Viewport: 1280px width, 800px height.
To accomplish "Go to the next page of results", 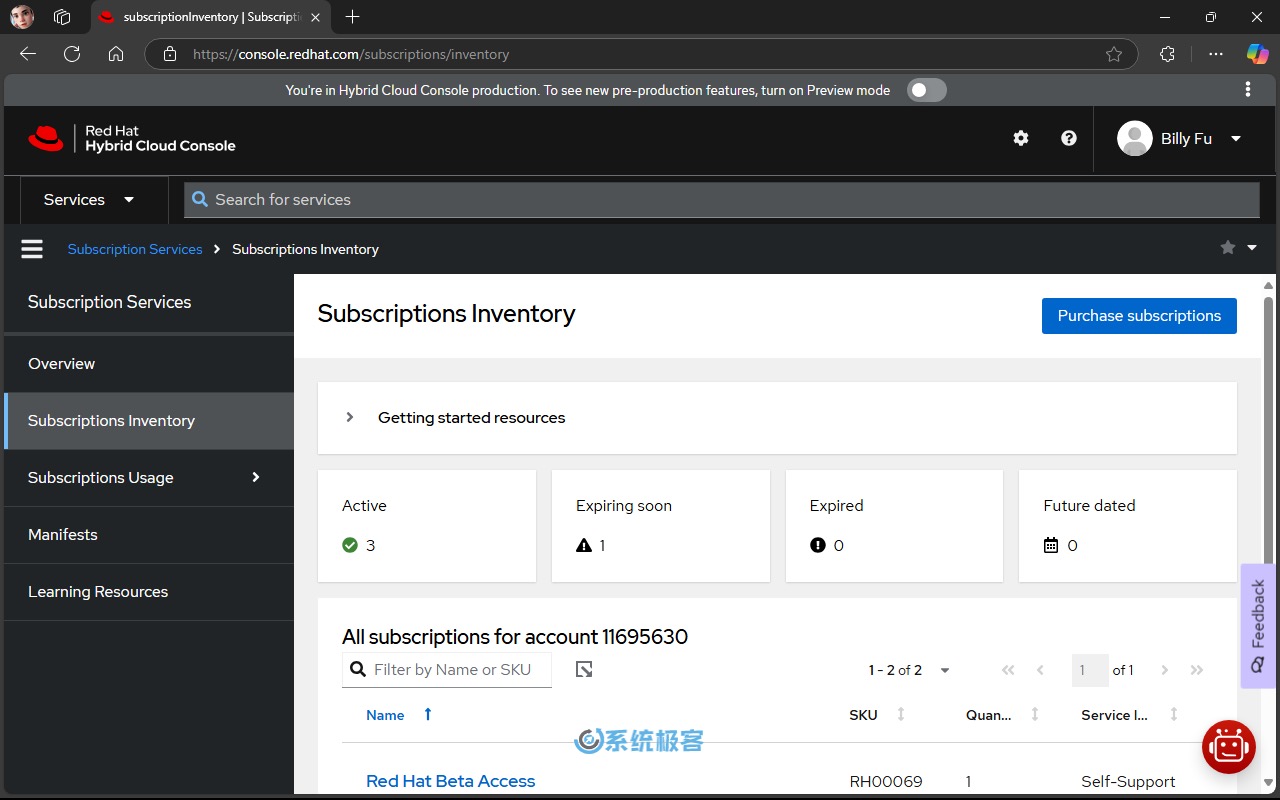I will pos(1165,670).
